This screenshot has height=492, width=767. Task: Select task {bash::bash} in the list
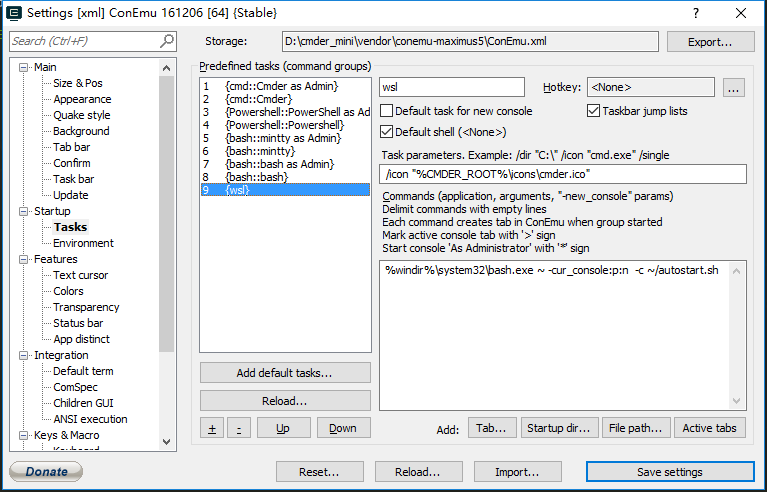coord(285,177)
